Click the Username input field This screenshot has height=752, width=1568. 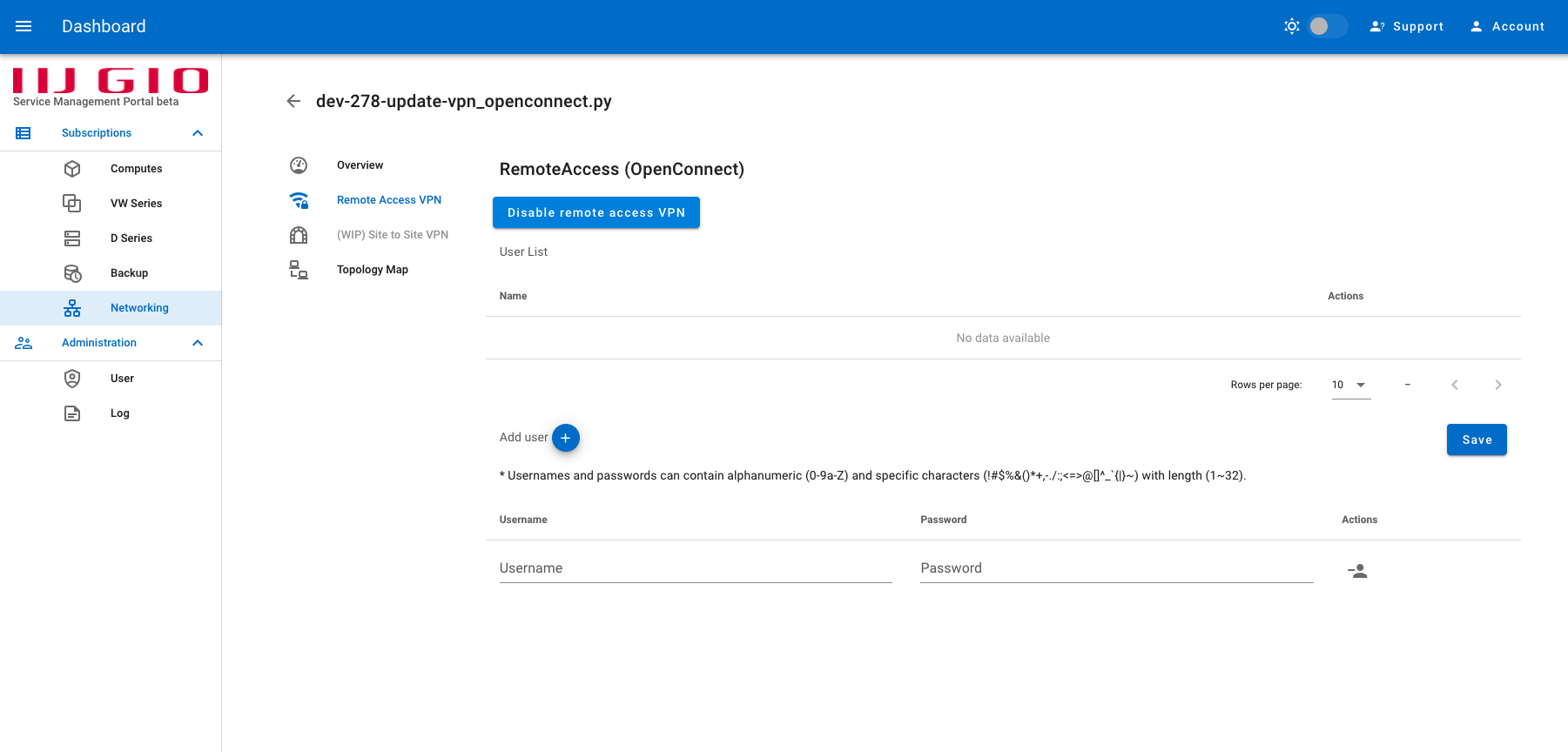coord(696,567)
